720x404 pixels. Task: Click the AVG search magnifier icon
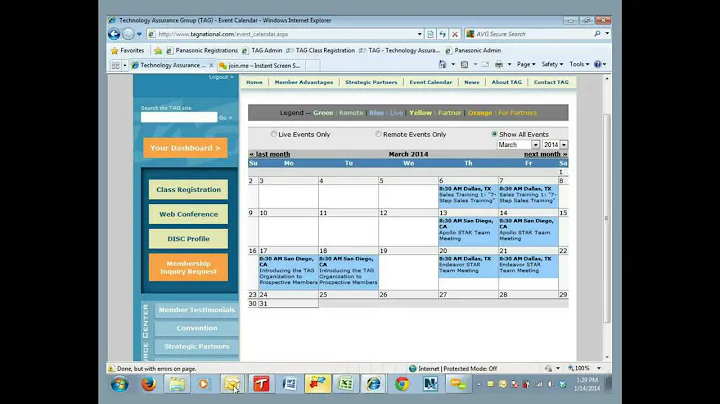(x=597, y=34)
